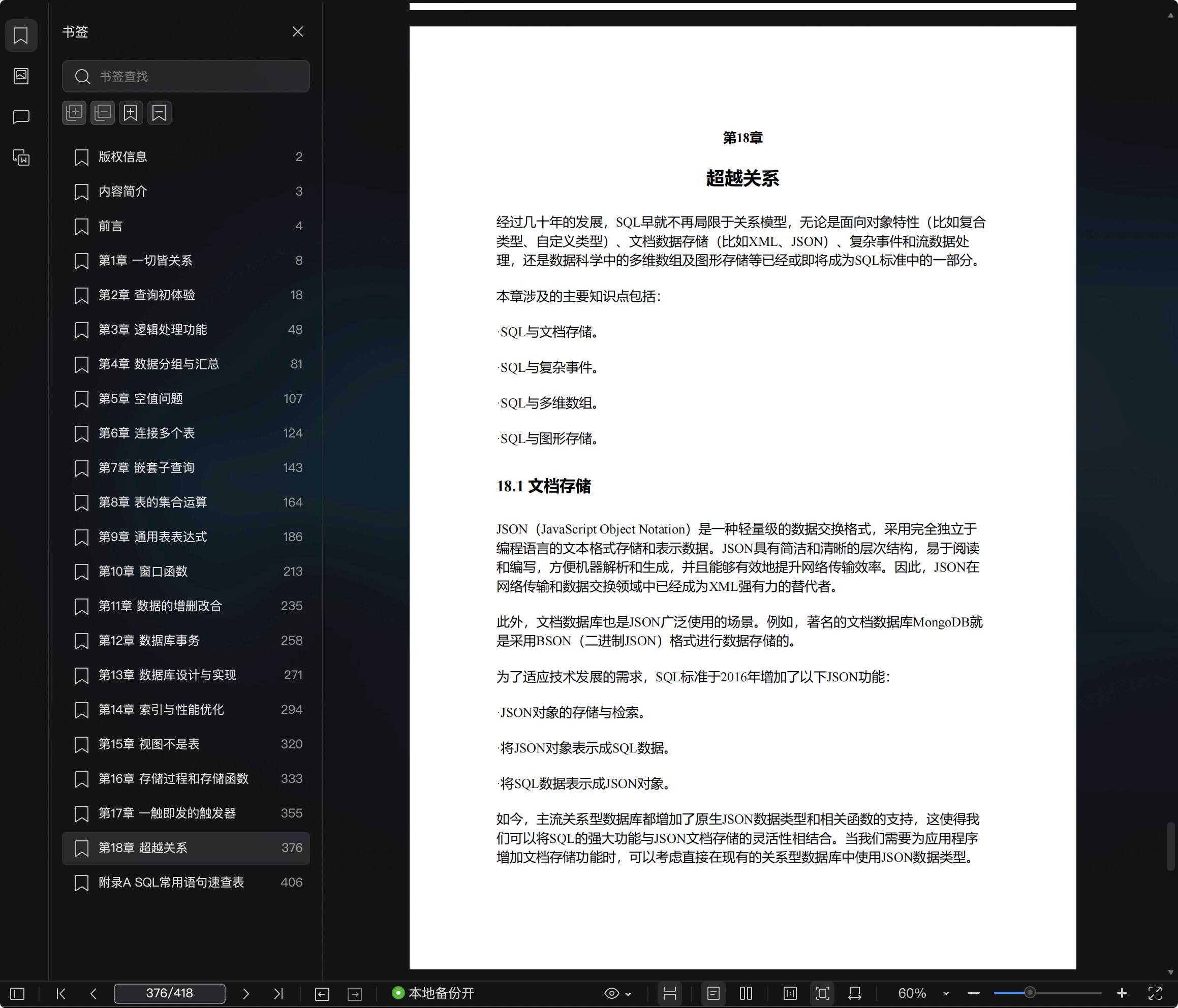Select 第12章 数据库事务
The height and width of the screenshot is (1008, 1178).
(x=186, y=641)
